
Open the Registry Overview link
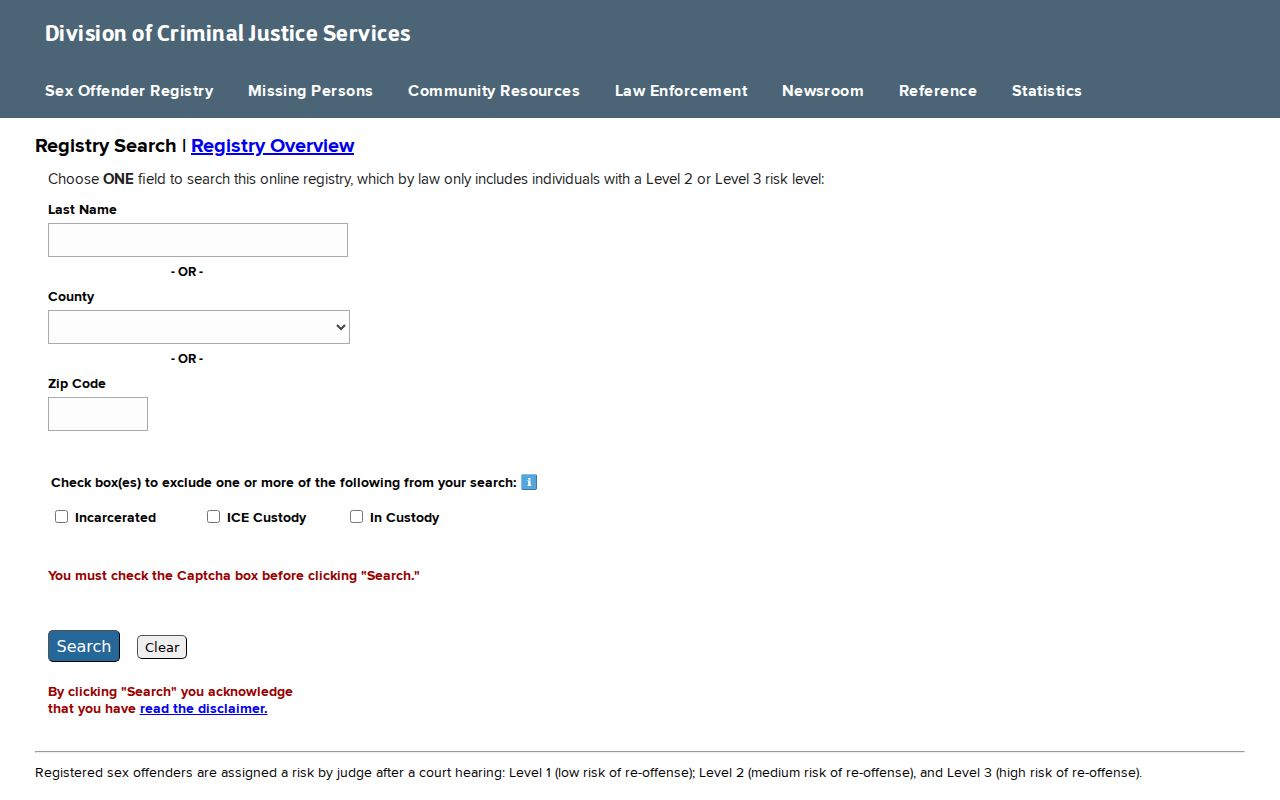click(x=273, y=146)
